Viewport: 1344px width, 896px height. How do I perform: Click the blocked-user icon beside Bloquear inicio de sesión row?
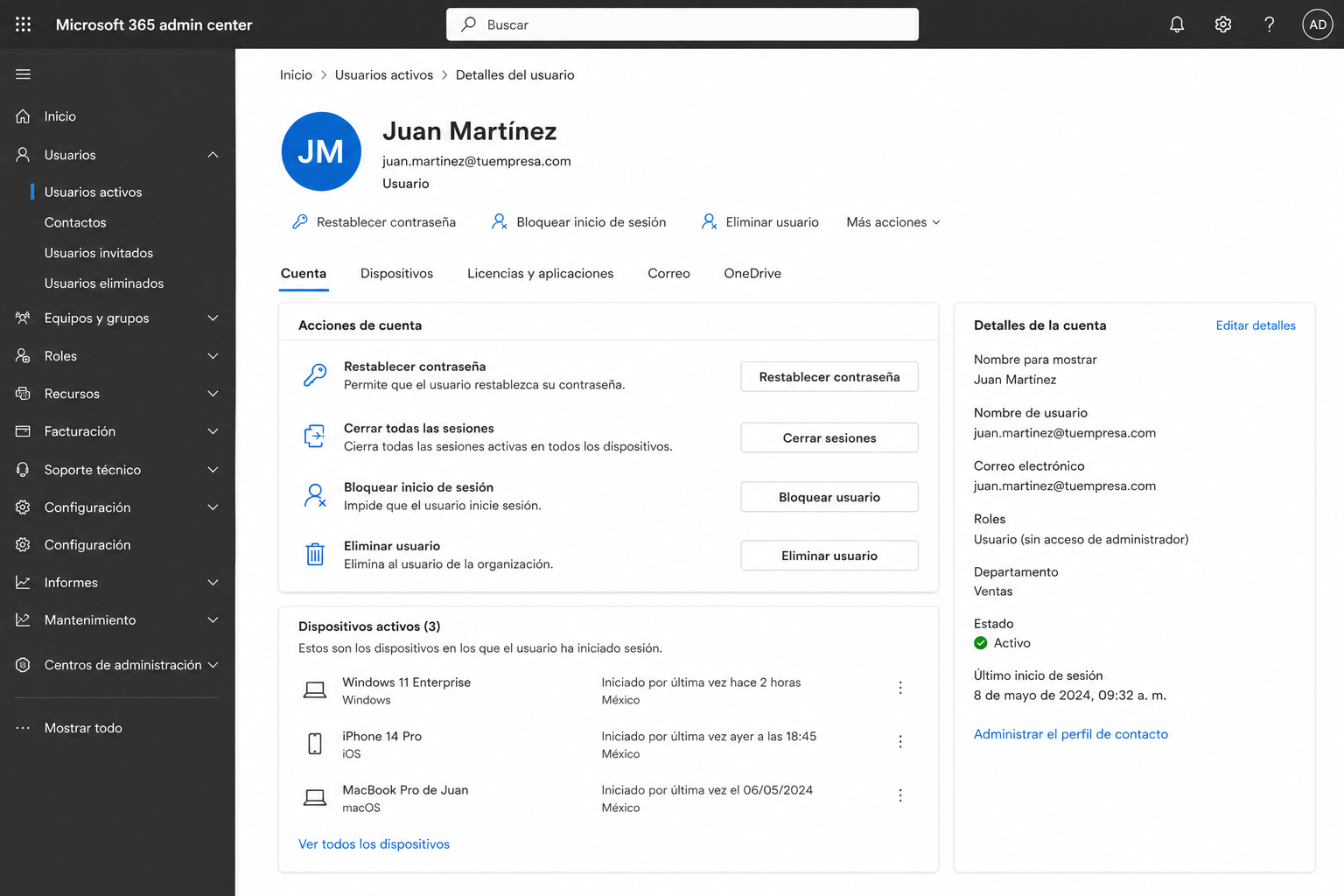315,495
